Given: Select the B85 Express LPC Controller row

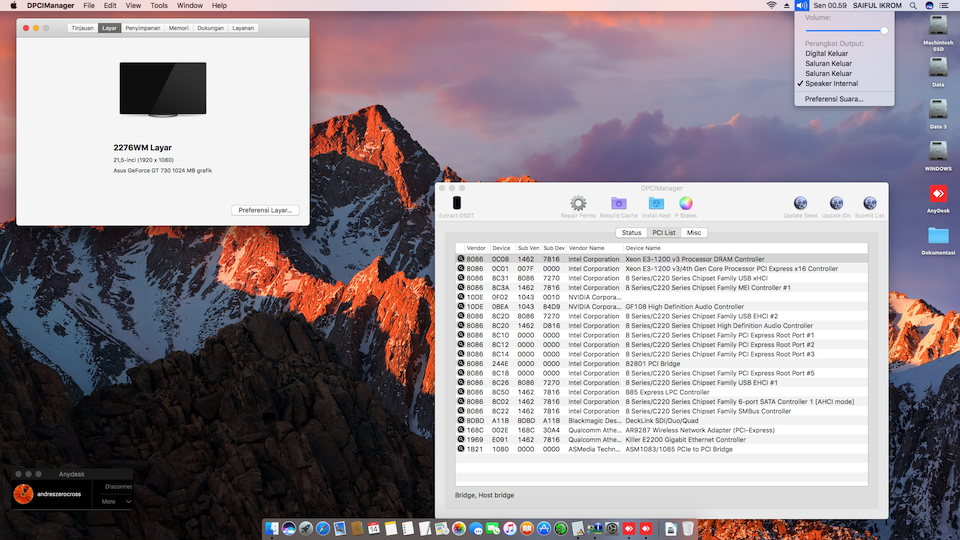Looking at the screenshot, I should tap(661, 392).
